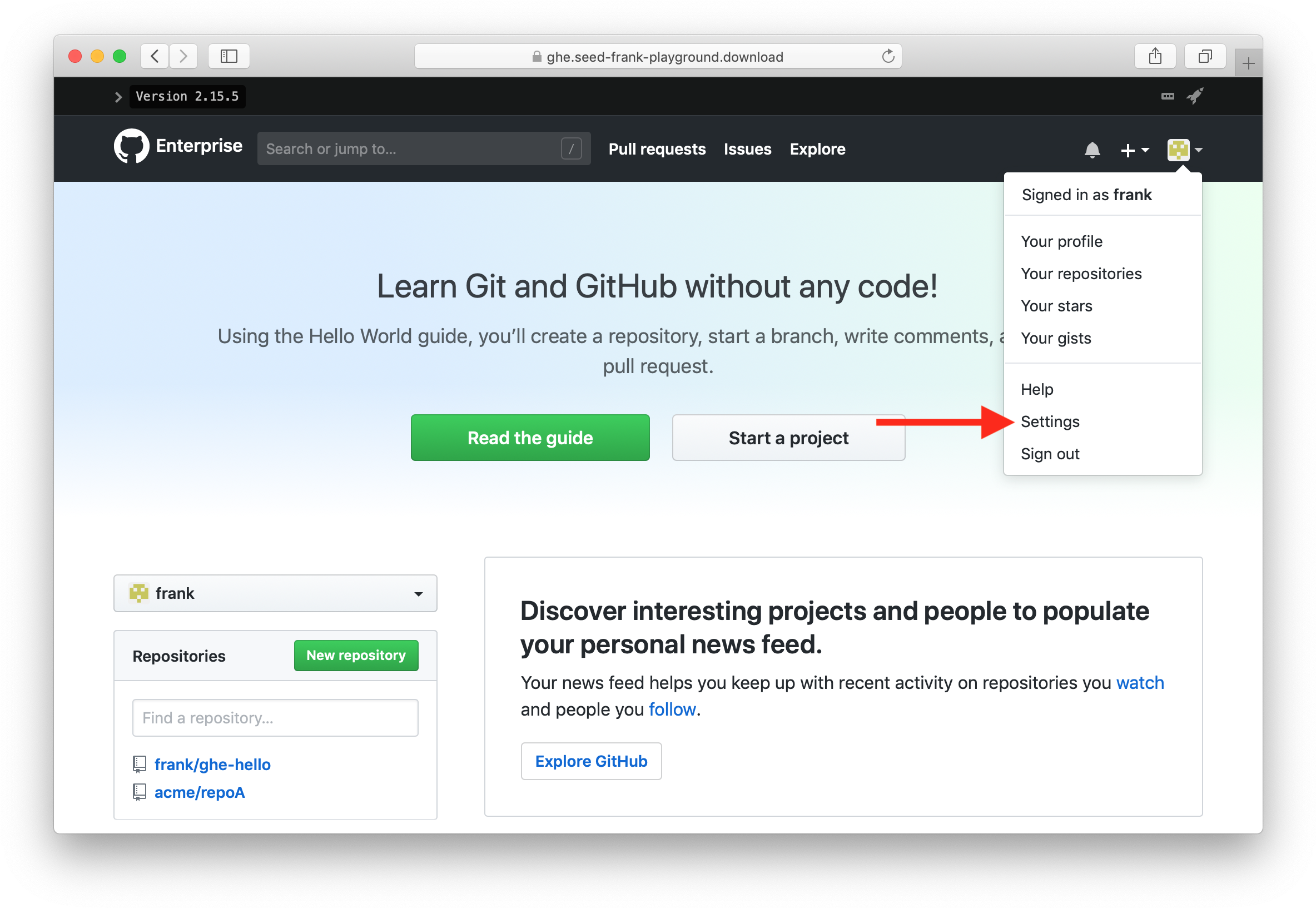Image resolution: width=1316 pixels, height=908 pixels.
Task: Go forward with the Safari forward arrow
Action: click(183, 56)
